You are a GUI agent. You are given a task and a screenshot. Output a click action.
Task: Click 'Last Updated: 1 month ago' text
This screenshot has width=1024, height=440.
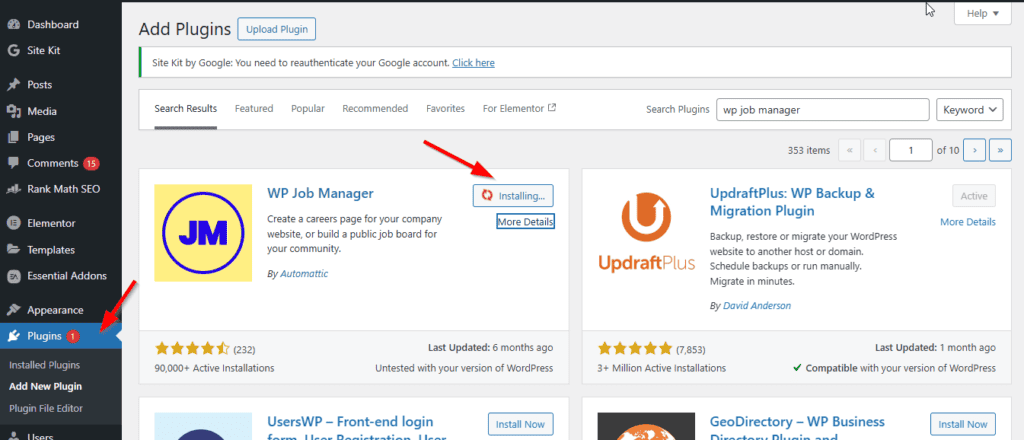tap(935, 347)
